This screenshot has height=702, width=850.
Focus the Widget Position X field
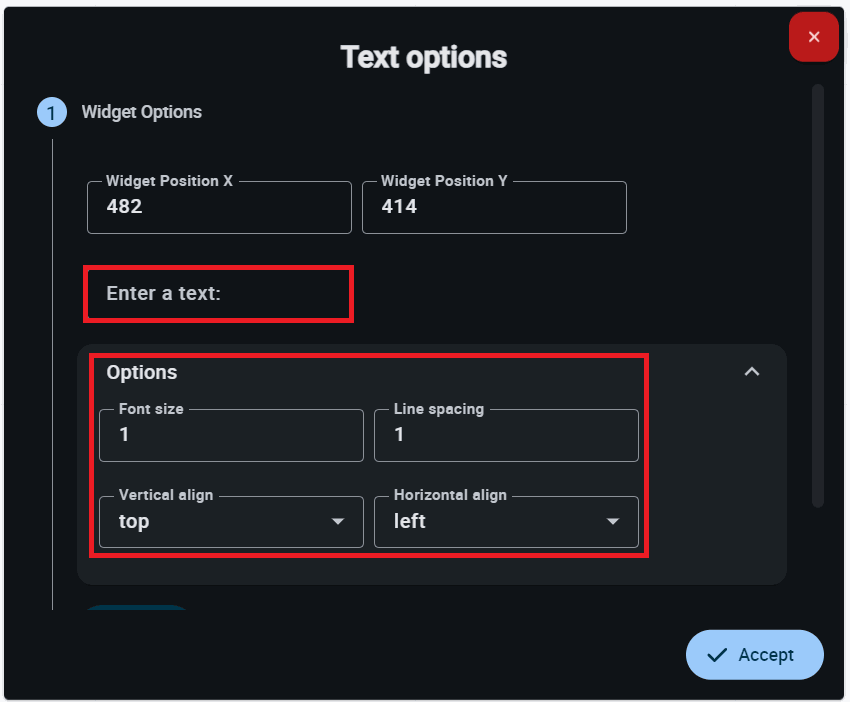(219, 207)
